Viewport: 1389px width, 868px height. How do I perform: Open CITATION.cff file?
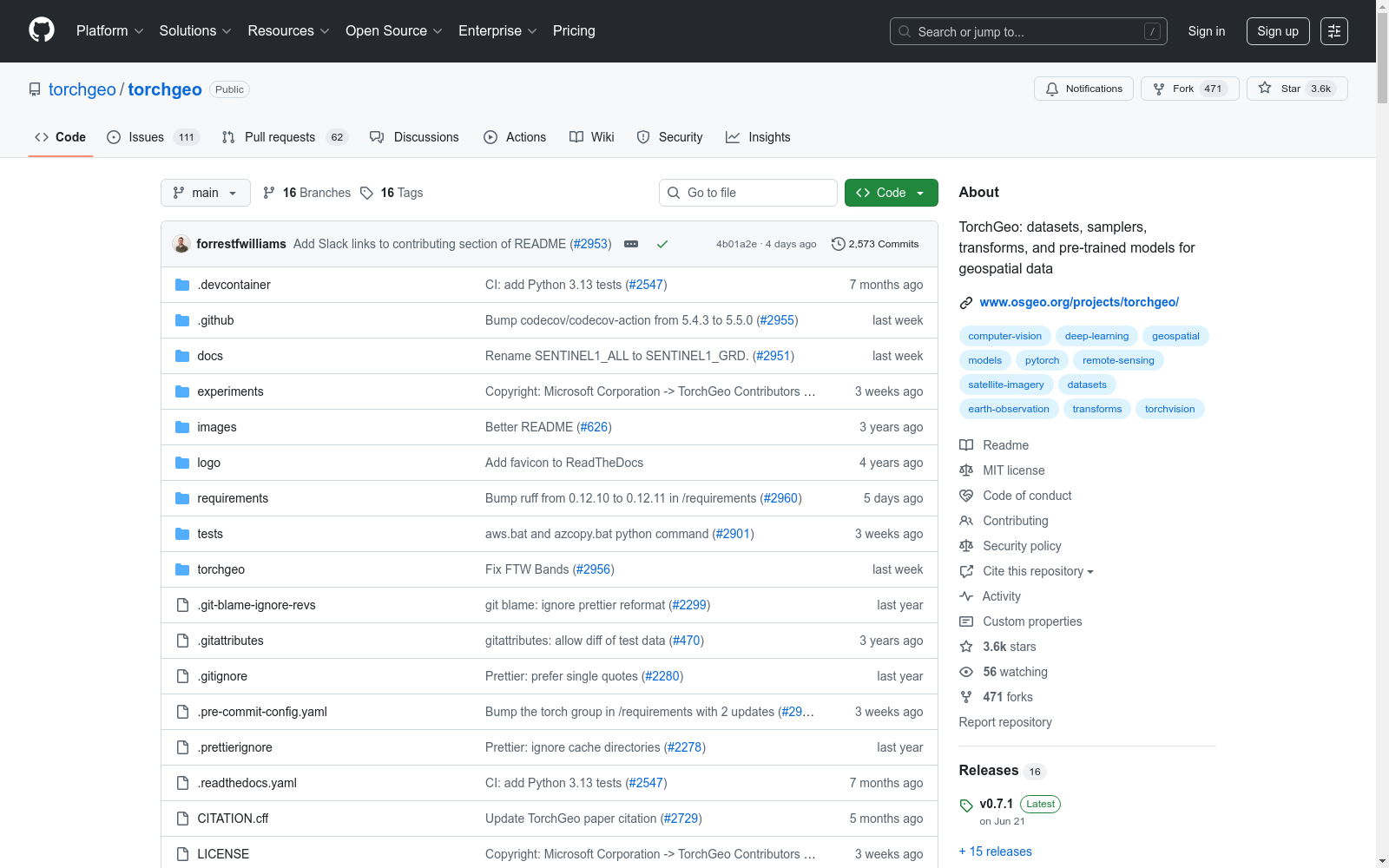pos(233,819)
